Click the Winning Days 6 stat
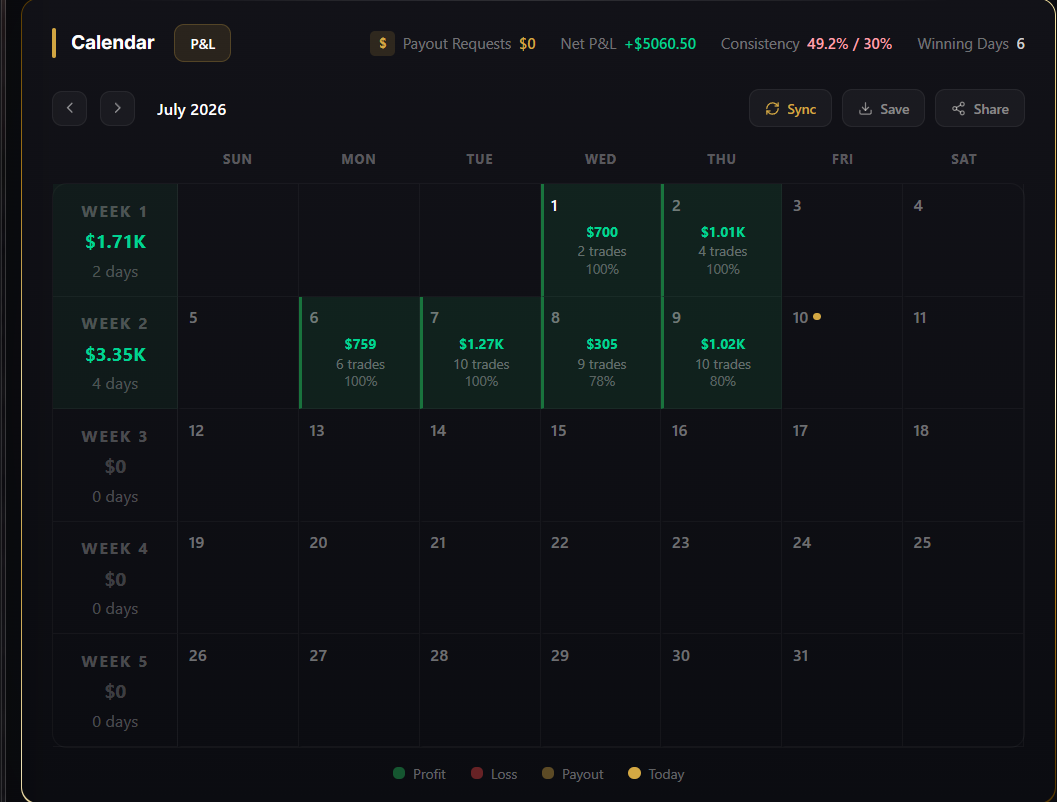Image resolution: width=1057 pixels, height=802 pixels. (971, 44)
